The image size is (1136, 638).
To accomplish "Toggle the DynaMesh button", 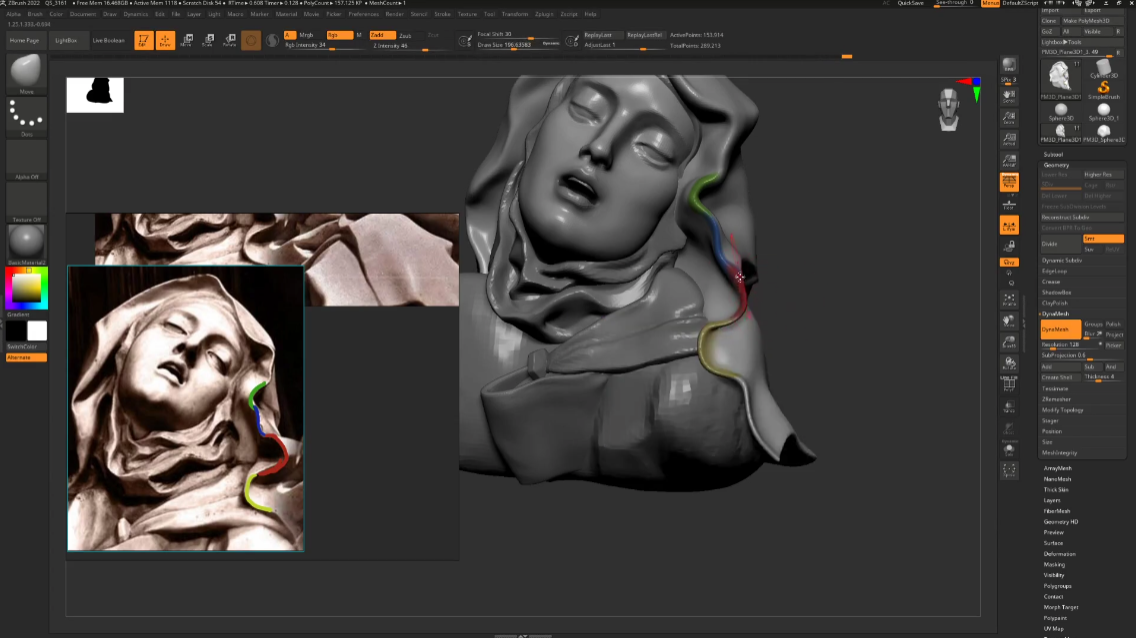I will point(1060,330).
